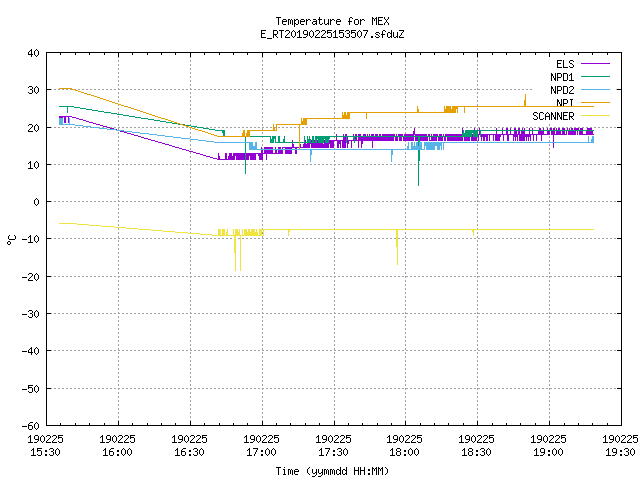Click the °C y-axis unit label
Viewport: 640px width, 480px height.
click(x=11, y=240)
